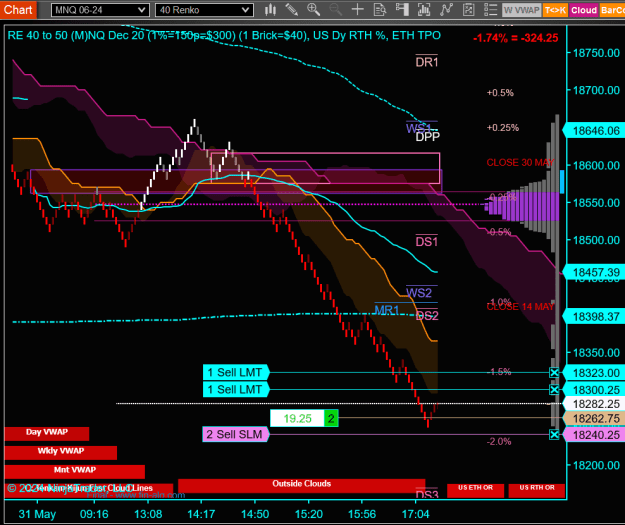Click the MR1 pivot label
This screenshot has height=525, width=625.
point(387,310)
